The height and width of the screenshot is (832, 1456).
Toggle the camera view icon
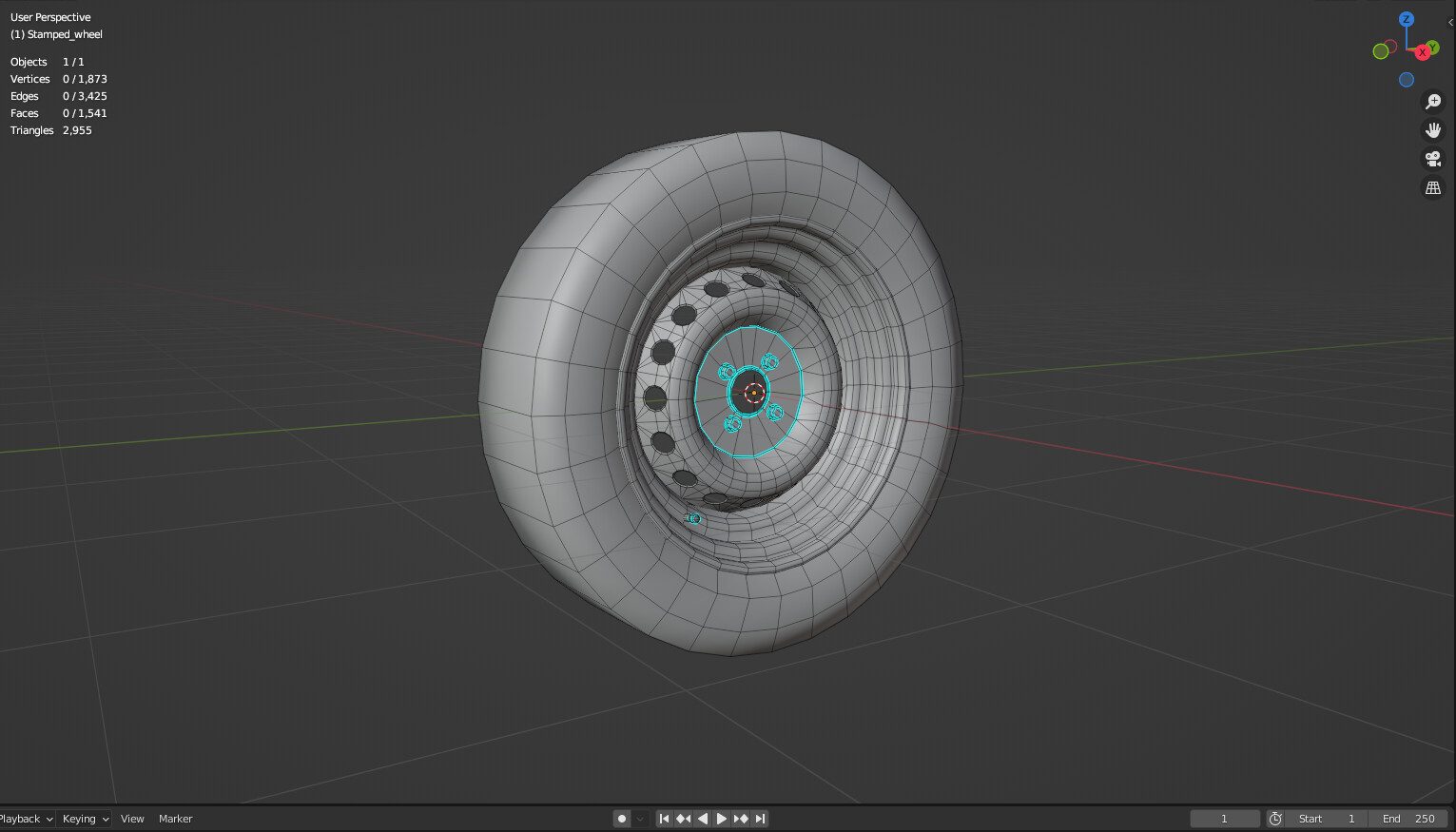1433,159
